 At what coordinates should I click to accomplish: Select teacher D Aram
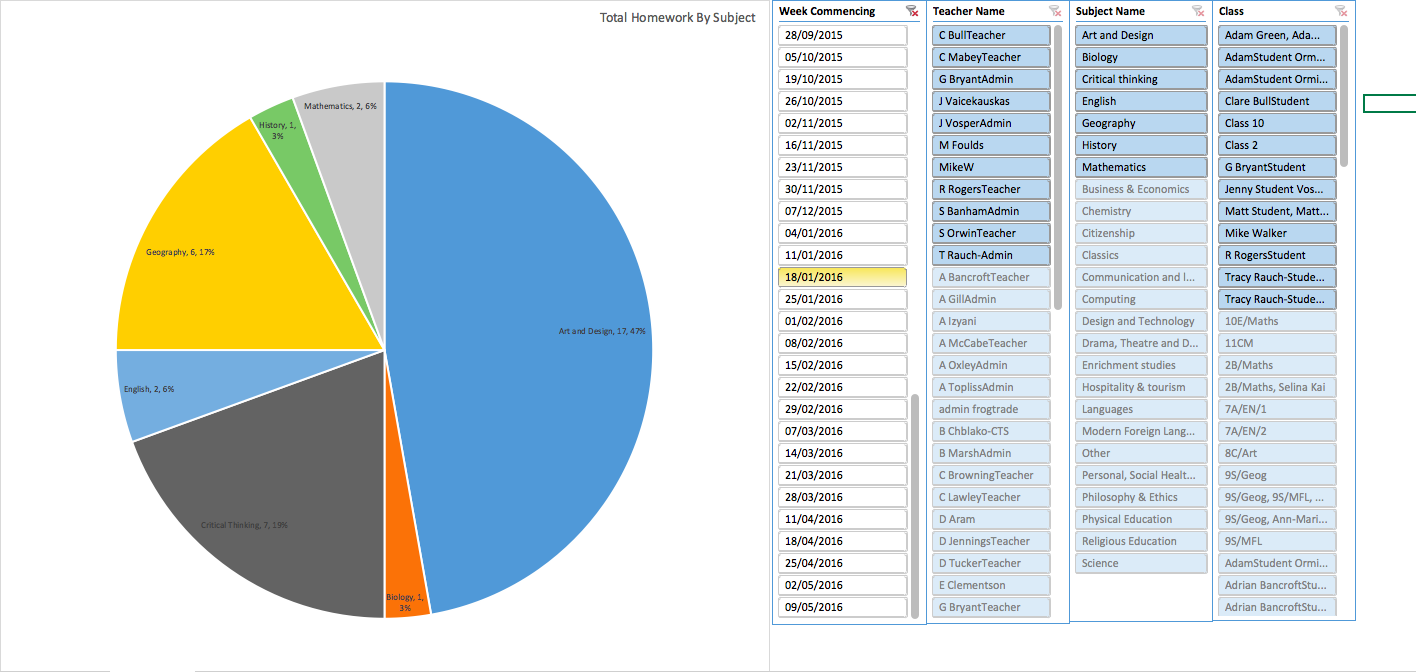click(991, 519)
